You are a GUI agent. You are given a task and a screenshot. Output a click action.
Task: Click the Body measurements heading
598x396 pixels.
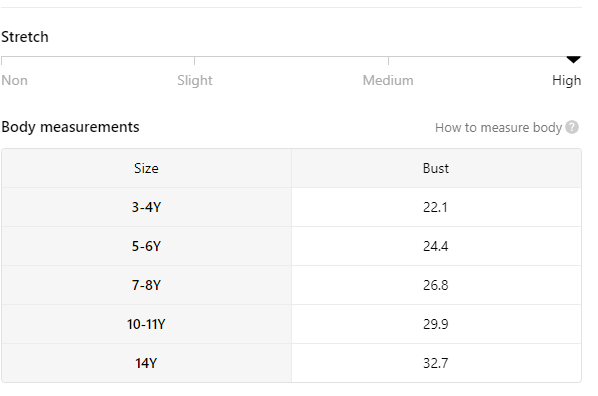(70, 127)
